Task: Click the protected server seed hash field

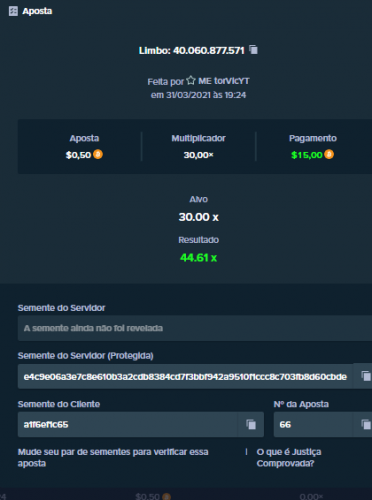Action: point(185,376)
